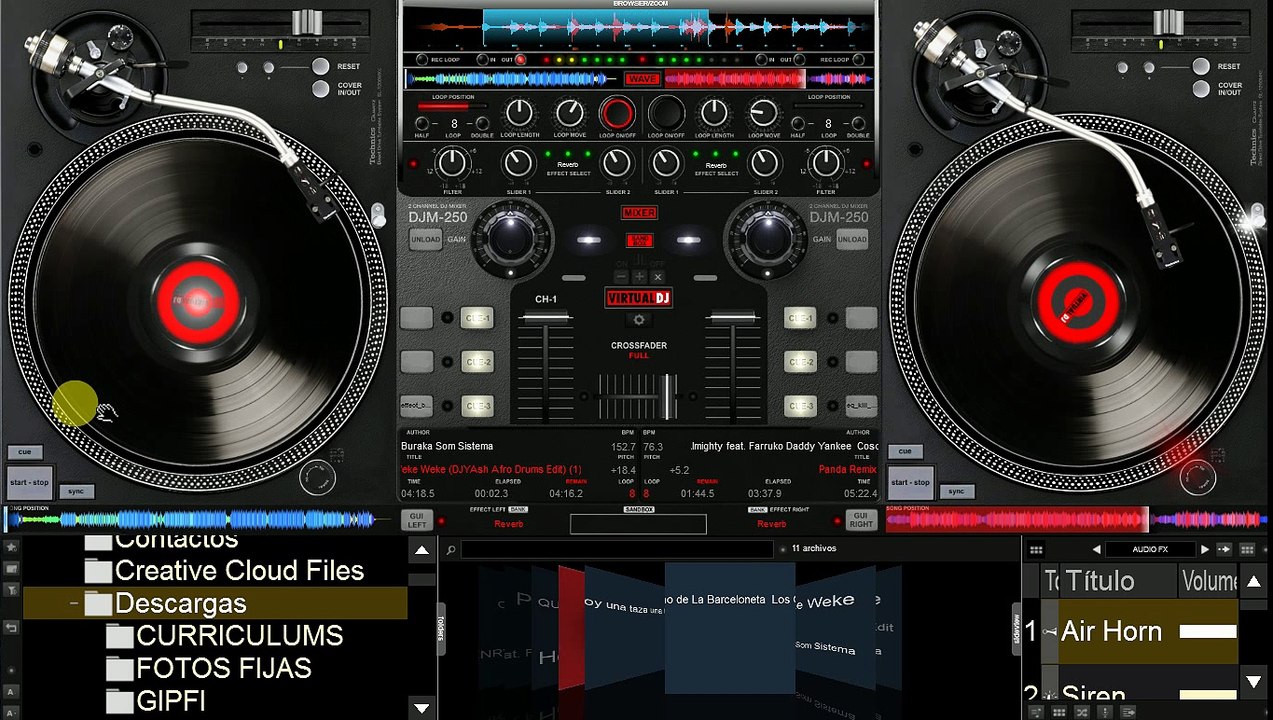Toggle the right deck LOOP ON/OFF button
Viewport: 1273px width, 720px height.
pos(666,113)
